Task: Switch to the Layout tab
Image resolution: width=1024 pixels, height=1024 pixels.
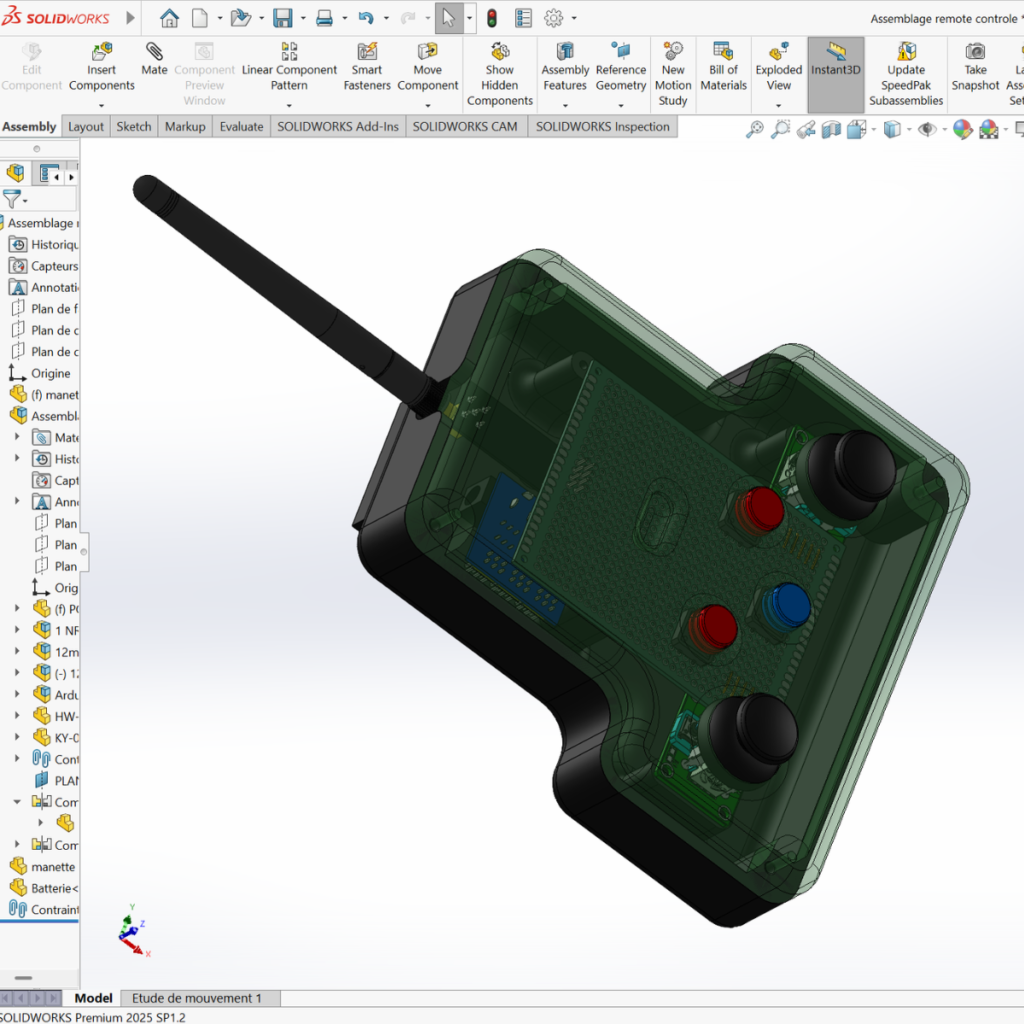Action: click(86, 127)
